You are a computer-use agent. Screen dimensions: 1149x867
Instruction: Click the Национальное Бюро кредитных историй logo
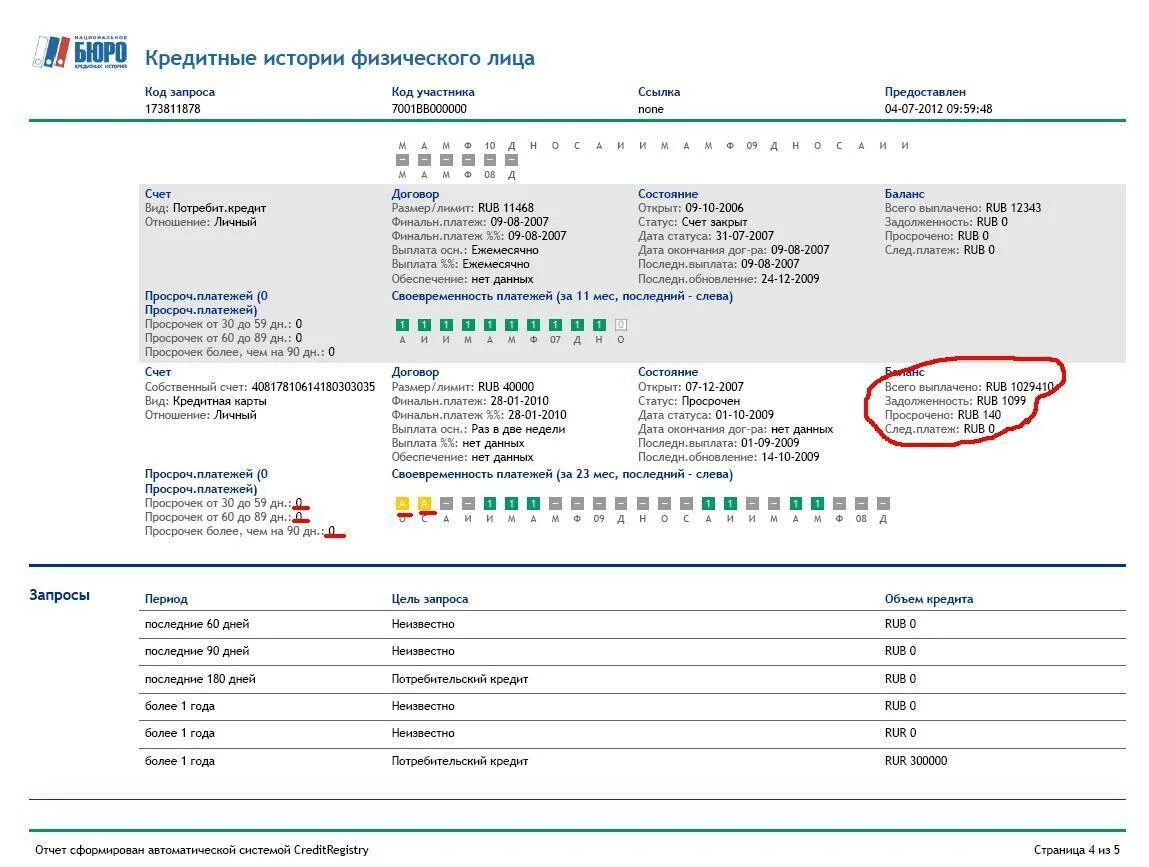81,52
